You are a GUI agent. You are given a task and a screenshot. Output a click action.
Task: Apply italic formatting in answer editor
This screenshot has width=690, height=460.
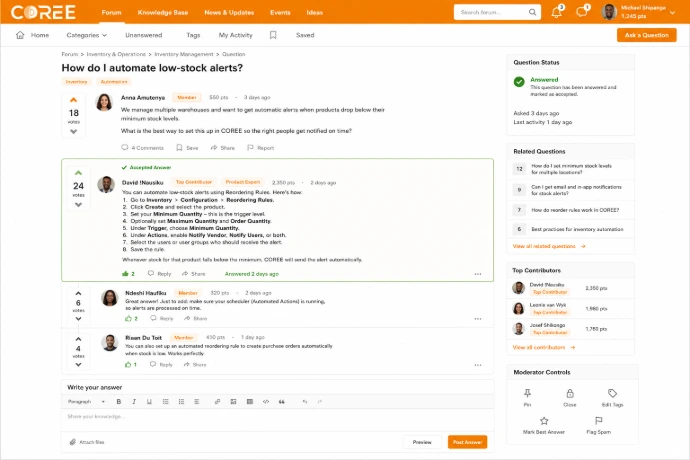[134, 401]
